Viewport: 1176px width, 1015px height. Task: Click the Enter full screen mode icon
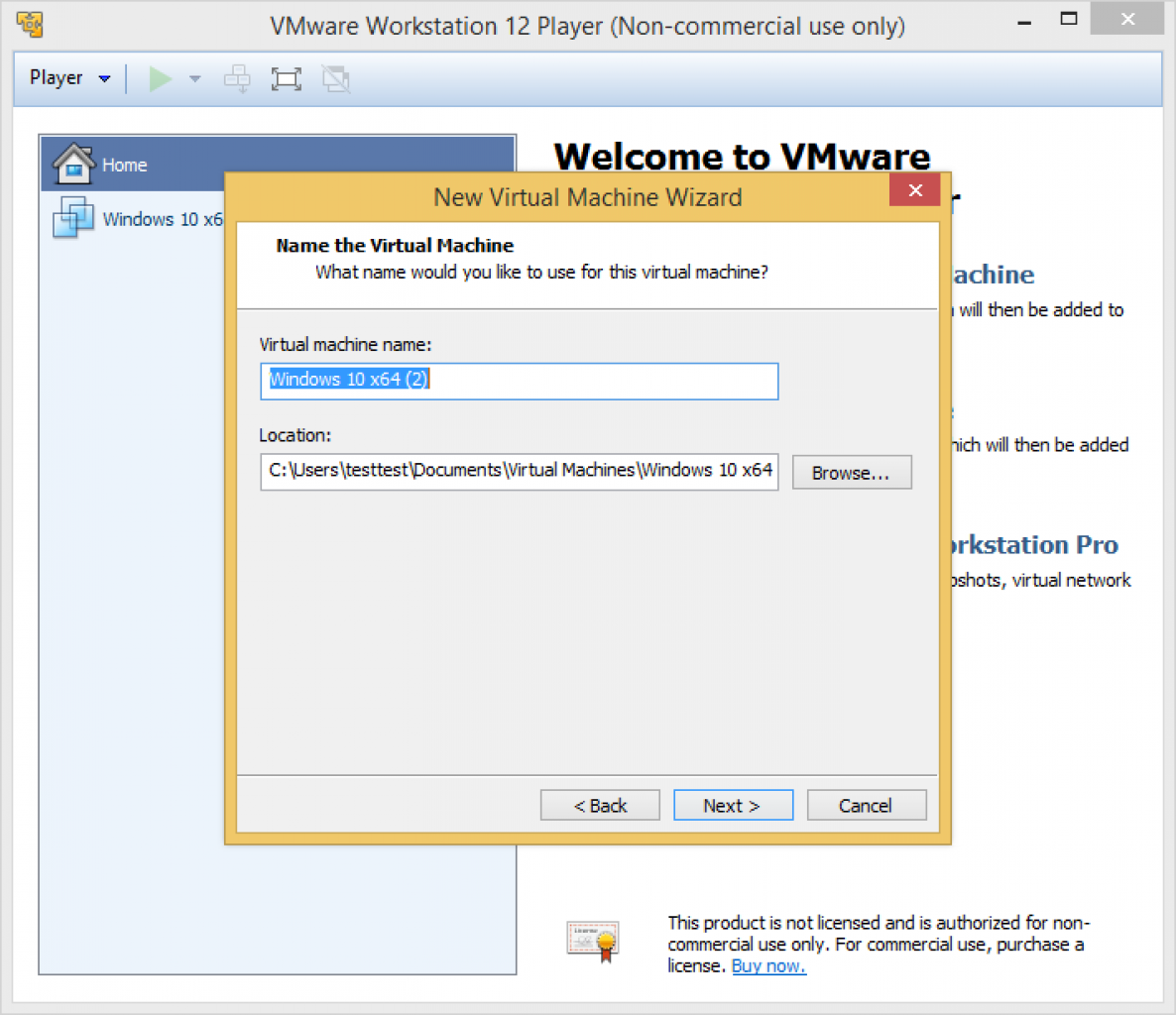click(286, 78)
